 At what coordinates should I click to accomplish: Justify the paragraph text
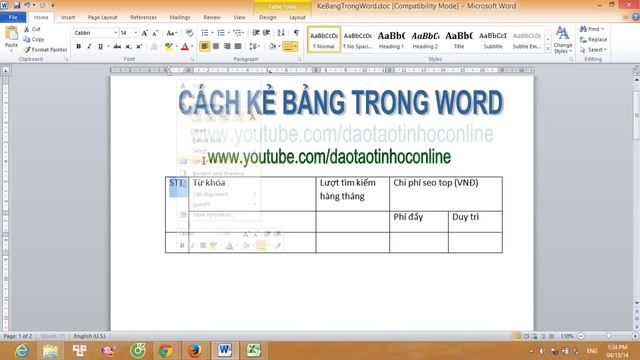(x=238, y=47)
